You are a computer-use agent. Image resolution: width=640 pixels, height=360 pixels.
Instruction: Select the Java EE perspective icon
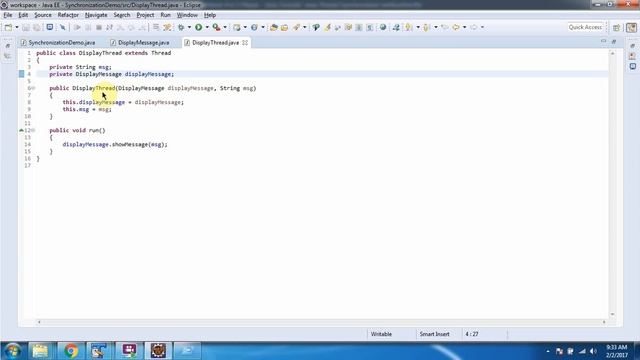(x=631, y=27)
